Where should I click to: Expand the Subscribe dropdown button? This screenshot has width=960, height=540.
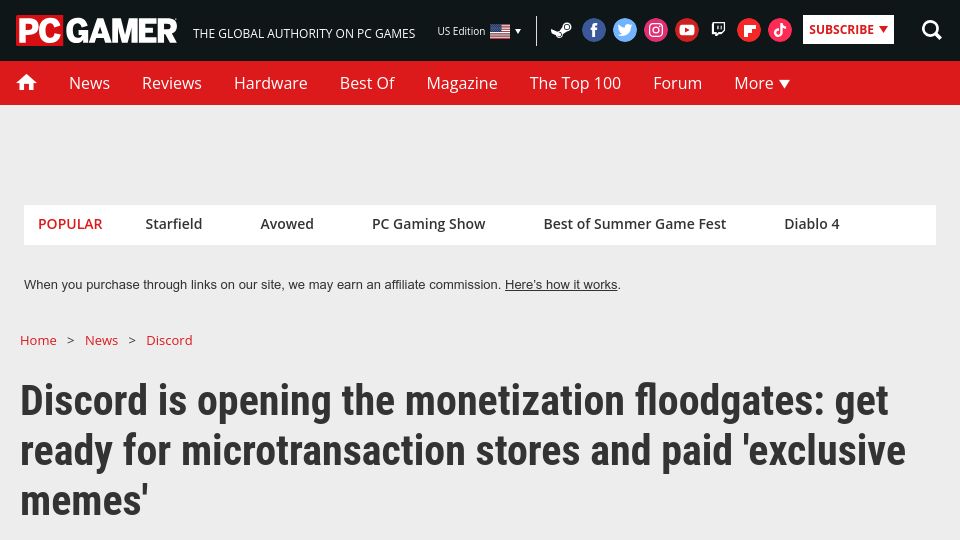(x=848, y=29)
